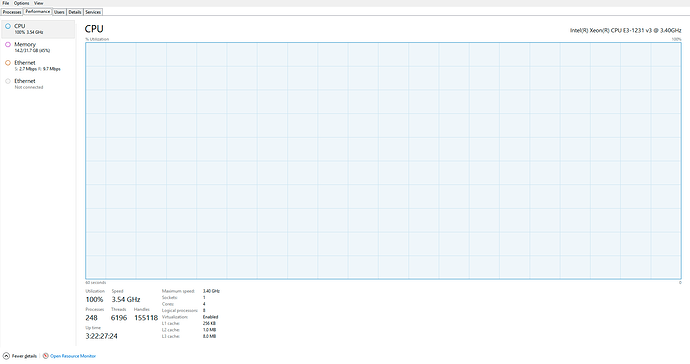Click the Resource Monitor icon

coord(45,356)
